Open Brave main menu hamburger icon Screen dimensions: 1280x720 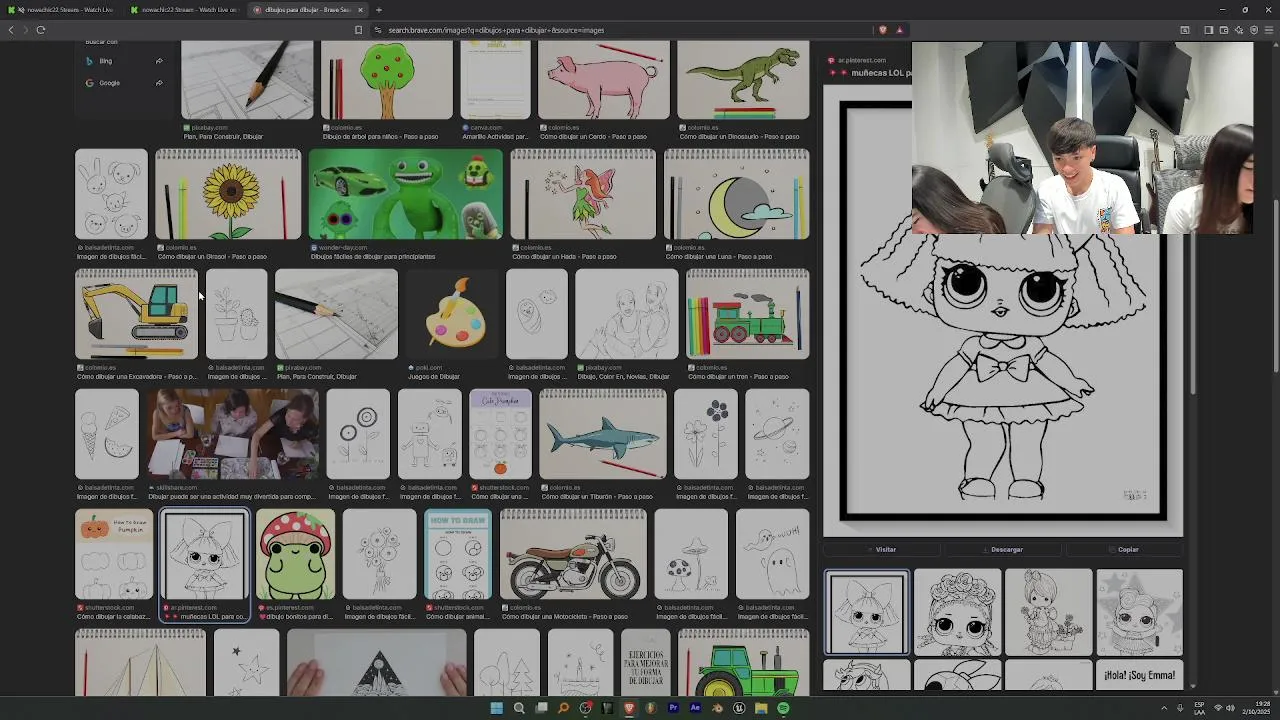(1269, 30)
